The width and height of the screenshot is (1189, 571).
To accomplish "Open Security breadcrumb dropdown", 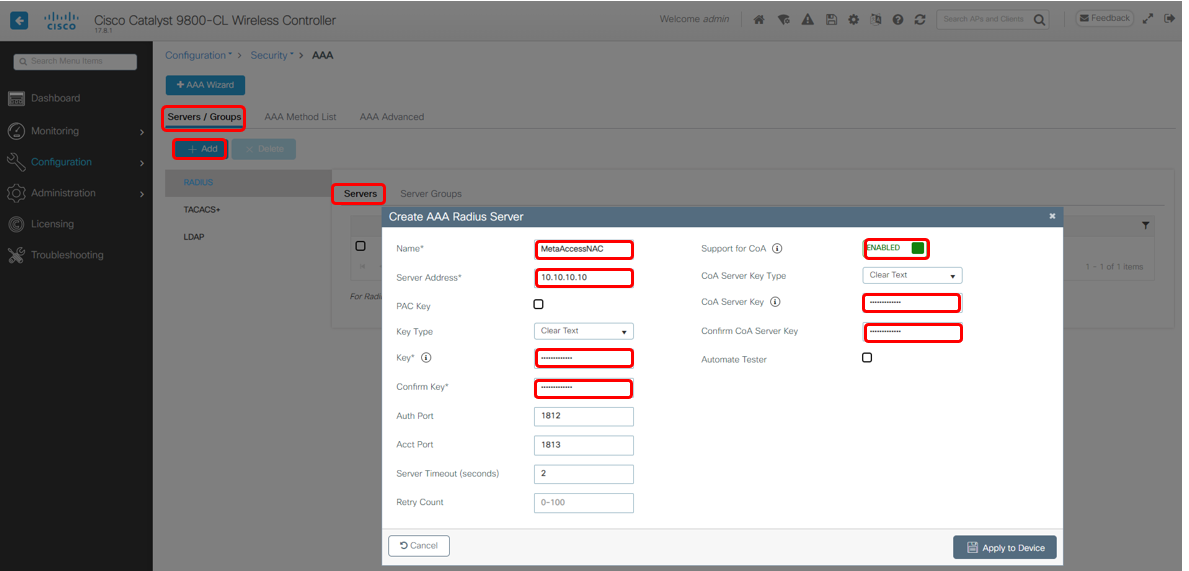I will coord(272,55).
